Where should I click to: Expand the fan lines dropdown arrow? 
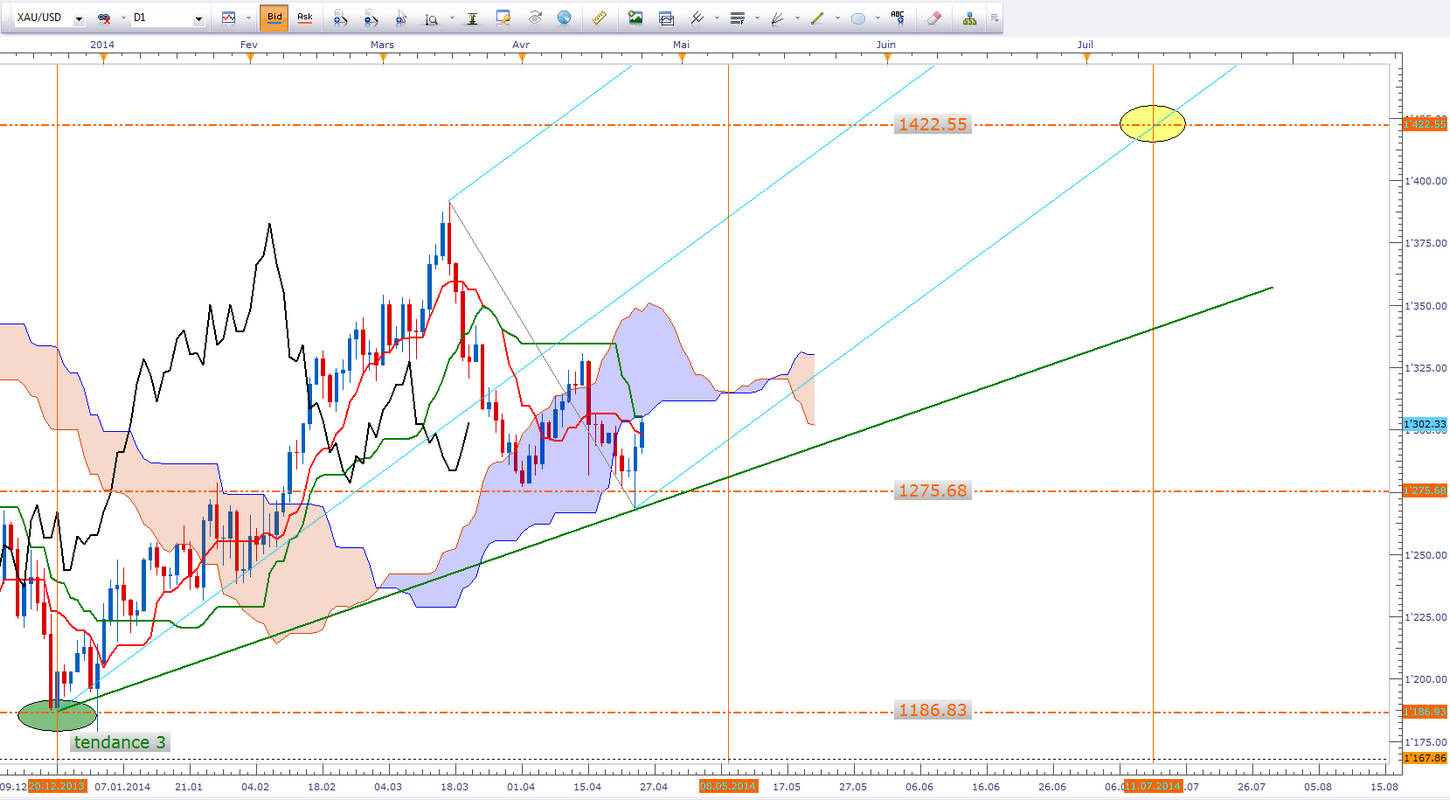pyautogui.click(x=797, y=18)
